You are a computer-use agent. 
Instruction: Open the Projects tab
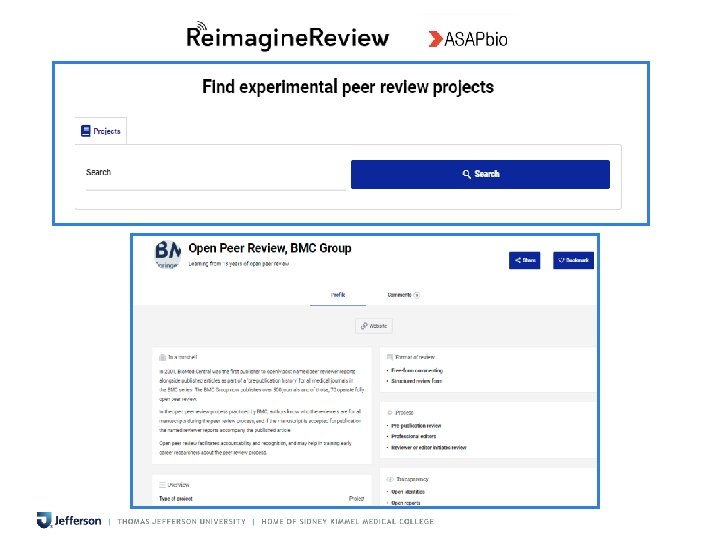pos(101,131)
